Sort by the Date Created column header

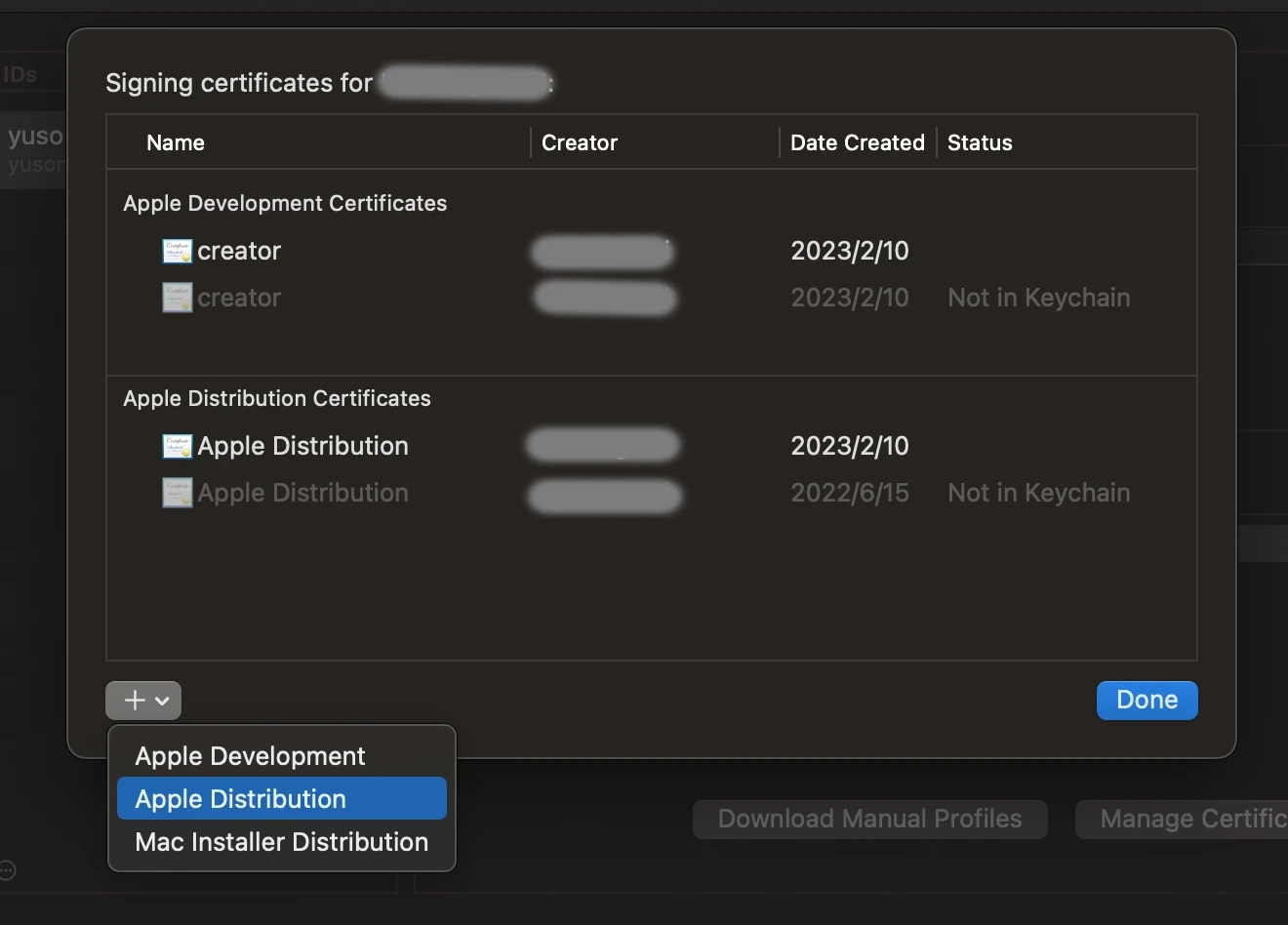[x=857, y=142]
